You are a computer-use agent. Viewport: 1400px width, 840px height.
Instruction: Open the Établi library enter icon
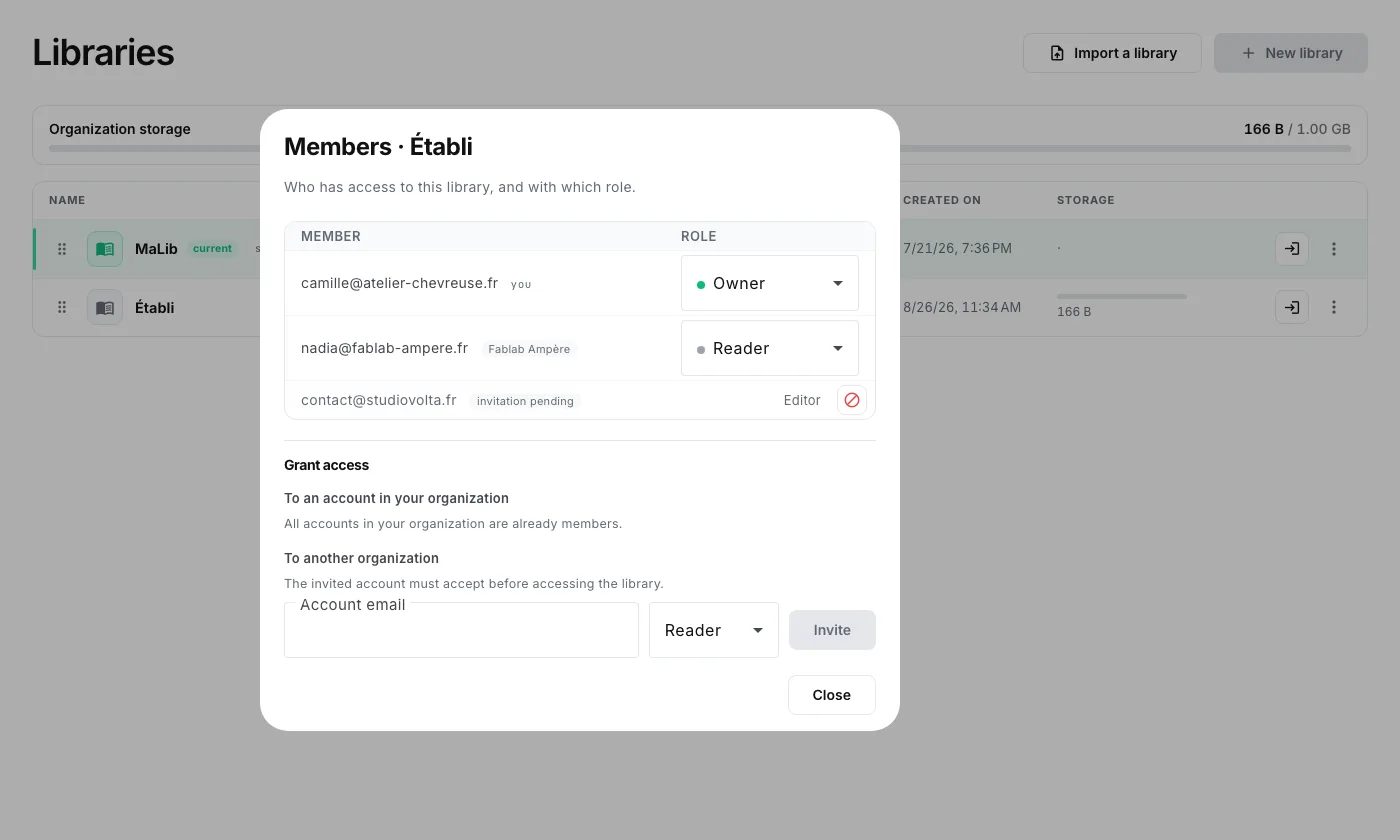point(1292,307)
